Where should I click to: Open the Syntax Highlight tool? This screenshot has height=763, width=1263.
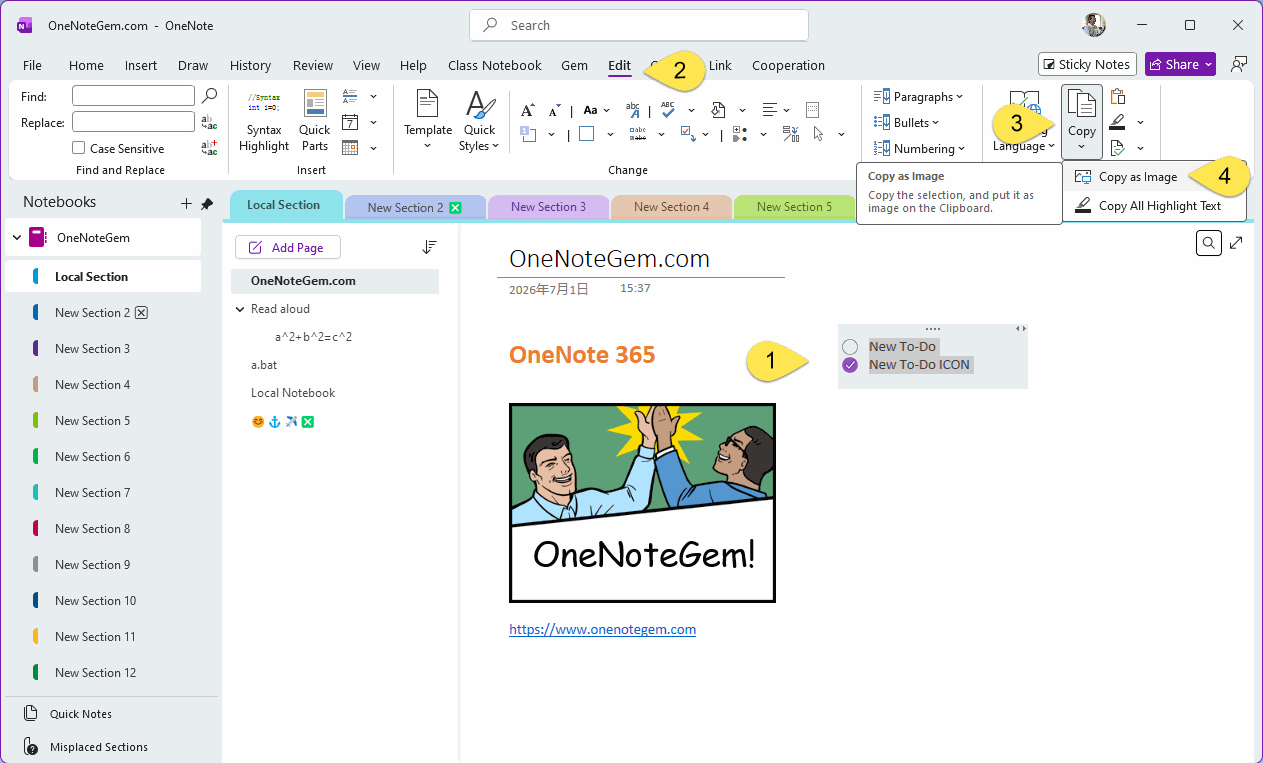click(x=264, y=121)
